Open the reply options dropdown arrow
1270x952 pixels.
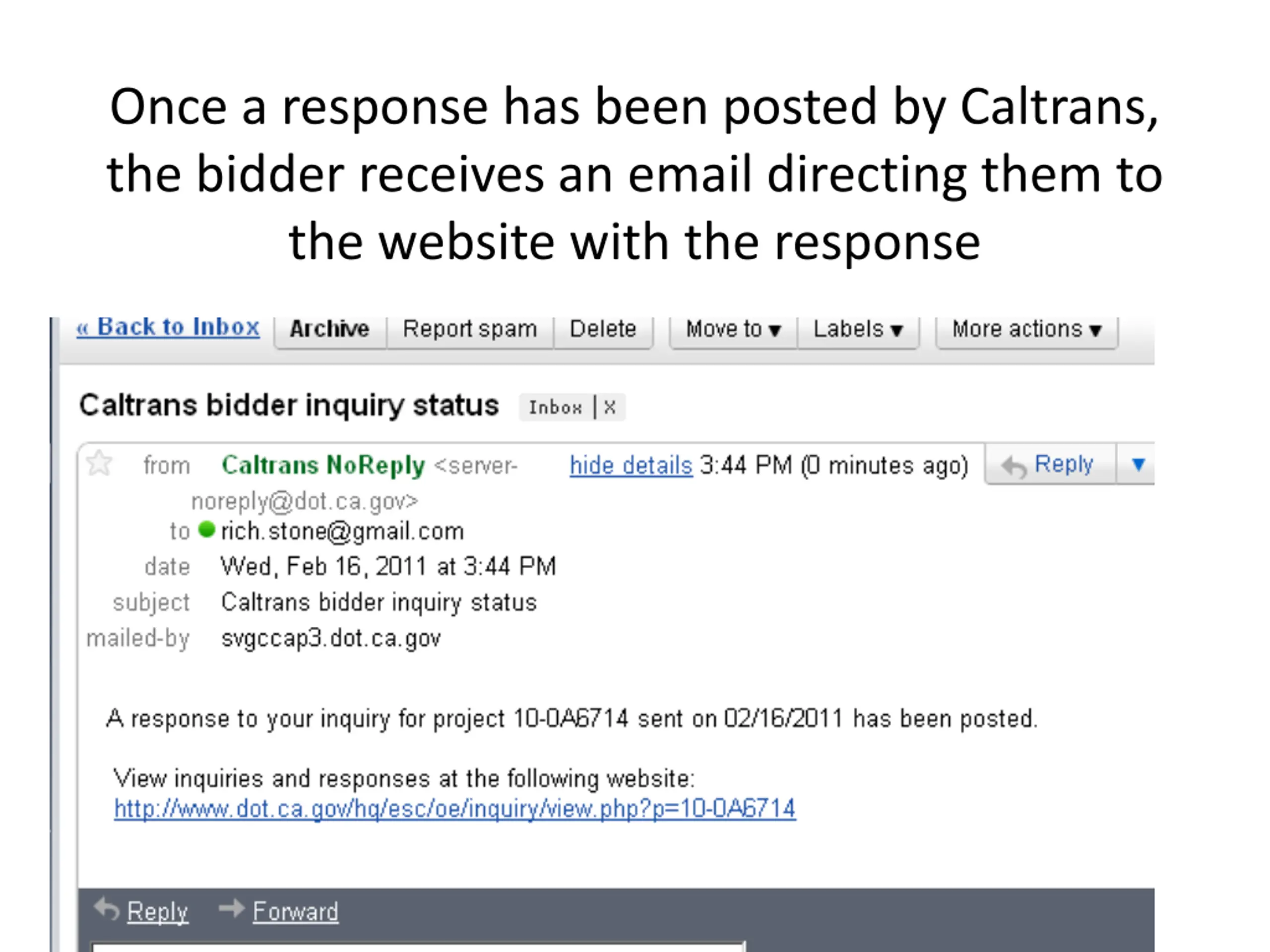1138,464
